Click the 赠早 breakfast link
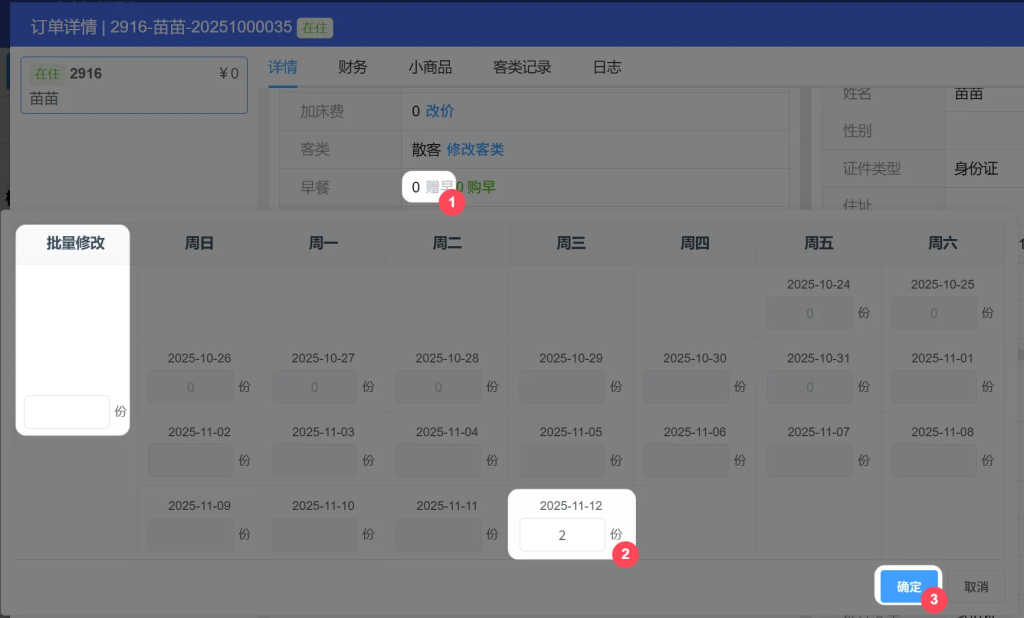 click(437, 186)
